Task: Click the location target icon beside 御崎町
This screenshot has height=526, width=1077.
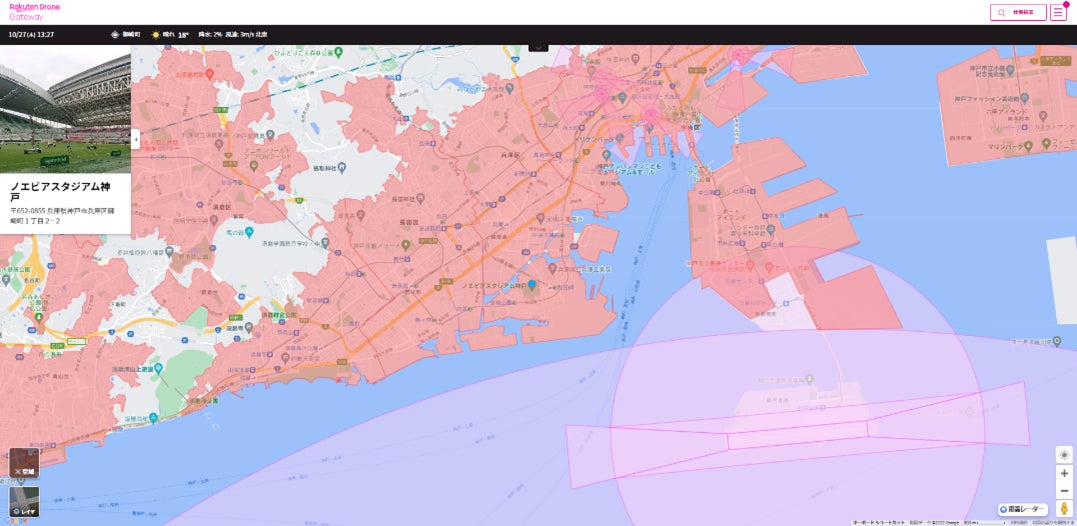Action: [x=115, y=34]
